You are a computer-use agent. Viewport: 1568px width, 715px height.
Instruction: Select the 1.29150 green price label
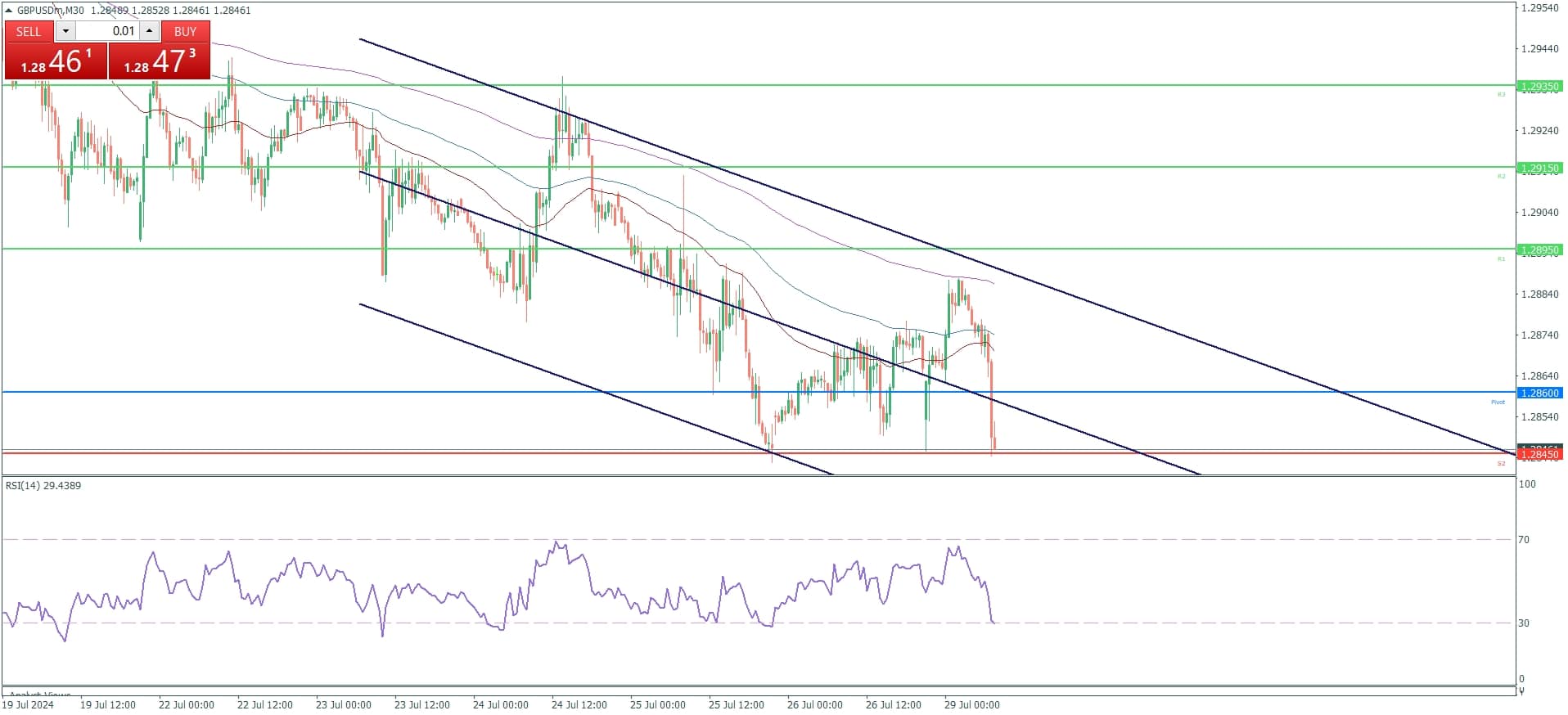pyautogui.click(x=1539, y=168)
